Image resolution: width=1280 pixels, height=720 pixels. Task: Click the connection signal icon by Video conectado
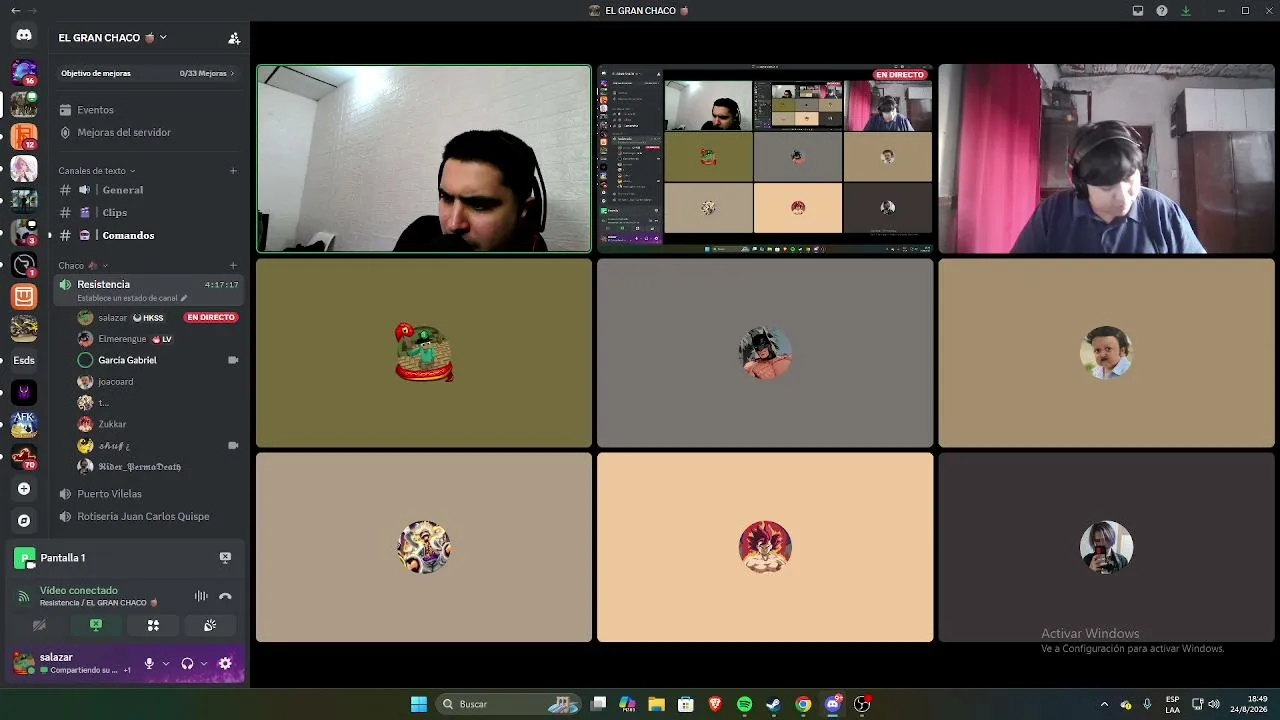click(24, 596)
